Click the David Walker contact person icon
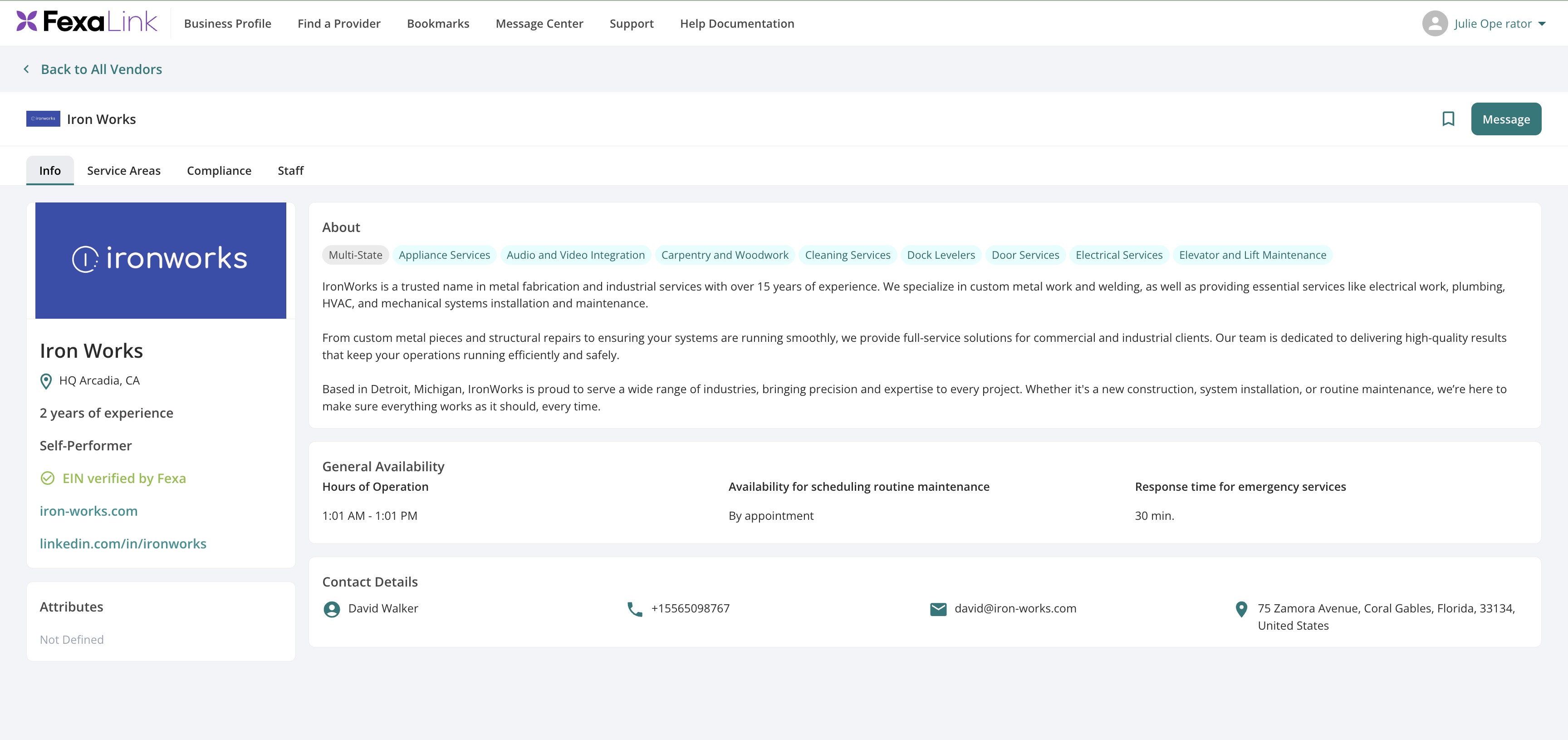Image resolution: width=1568 pixels, height=740 pixels. point(332,609)
